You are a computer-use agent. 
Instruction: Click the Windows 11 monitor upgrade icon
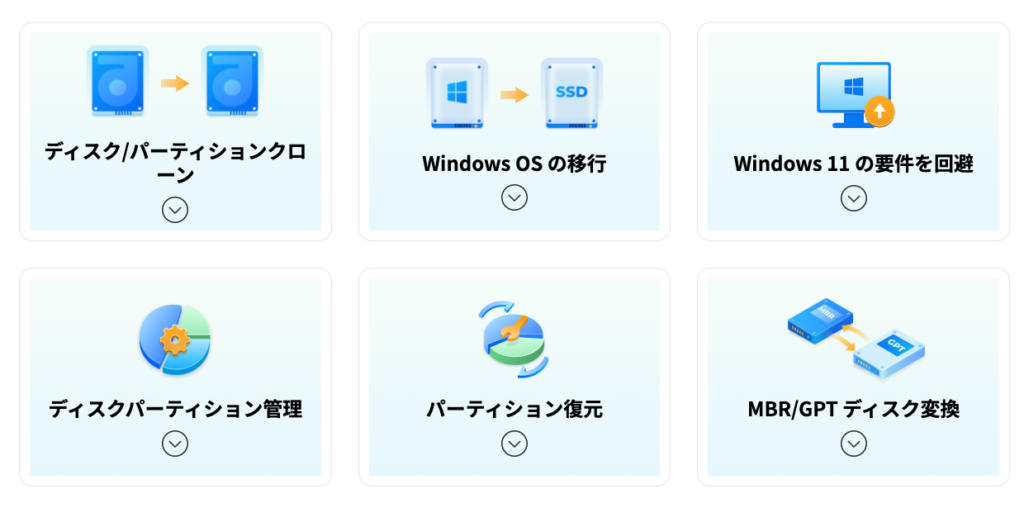point(856,95)
